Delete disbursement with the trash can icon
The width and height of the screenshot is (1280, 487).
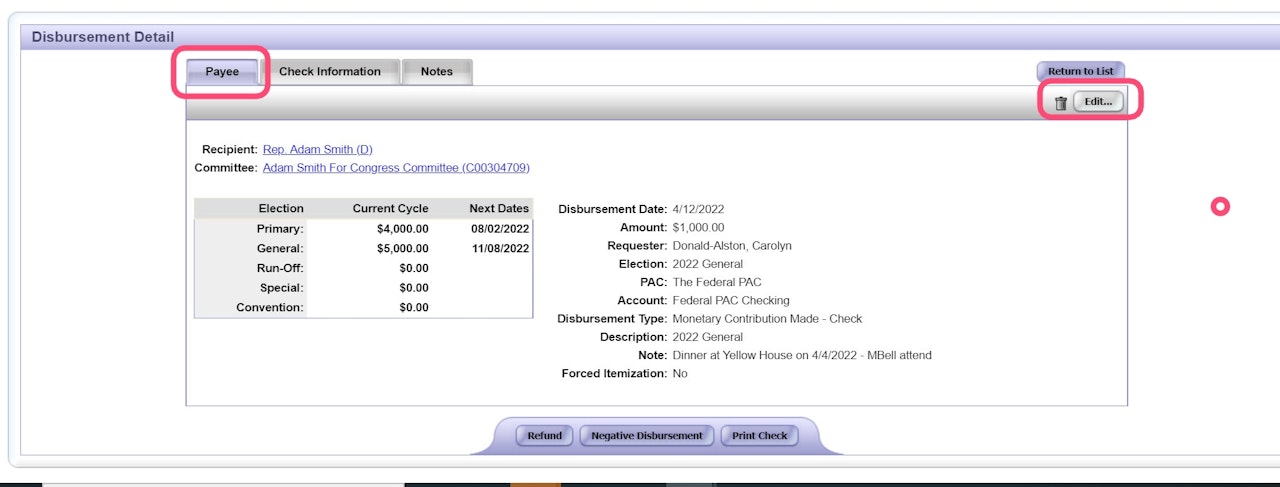click(1061, 103)
